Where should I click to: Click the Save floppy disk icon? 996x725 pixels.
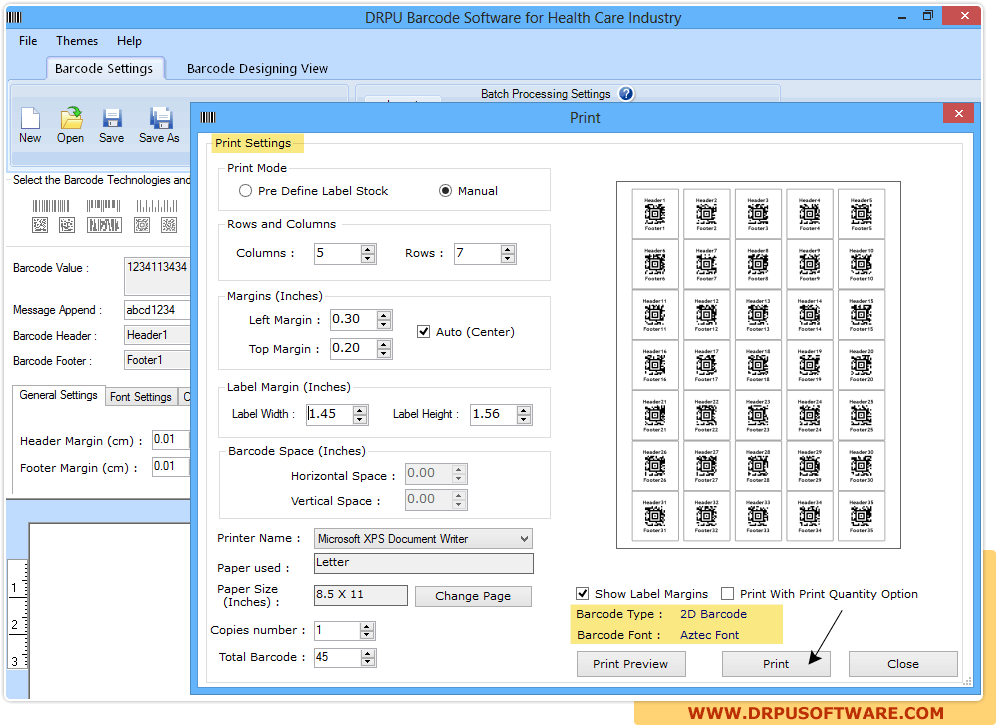click(112, 118)
